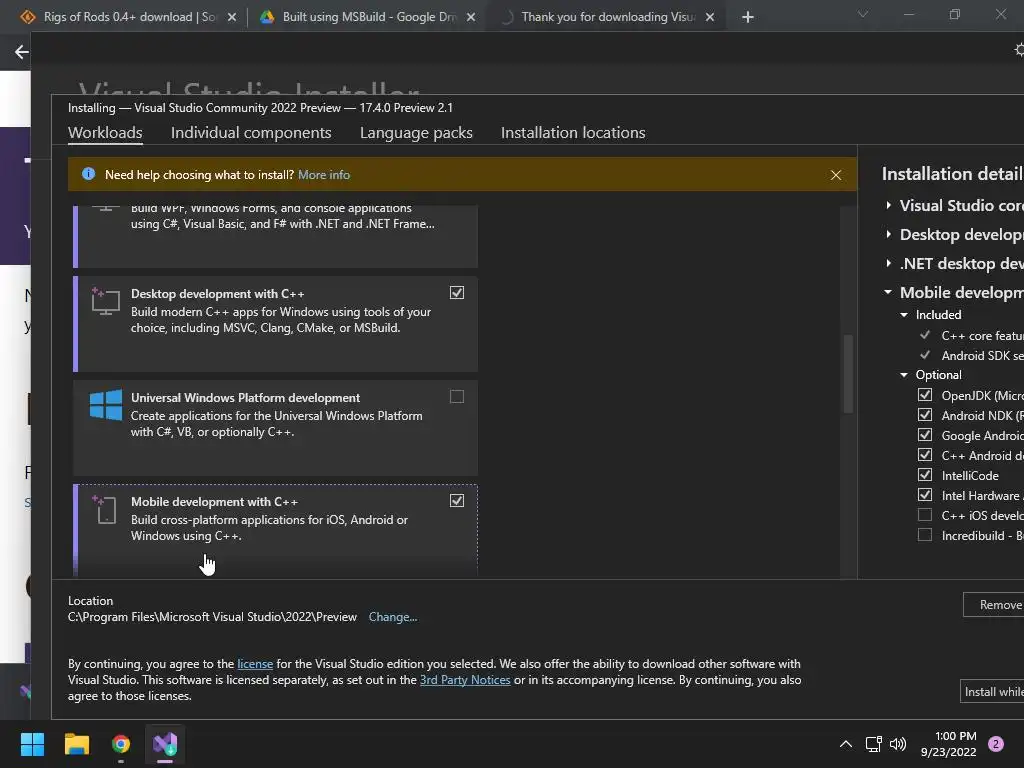Click the C++ core features included item
The height and width of the screenshot is (768, 1024).
(x=982, y=336)
